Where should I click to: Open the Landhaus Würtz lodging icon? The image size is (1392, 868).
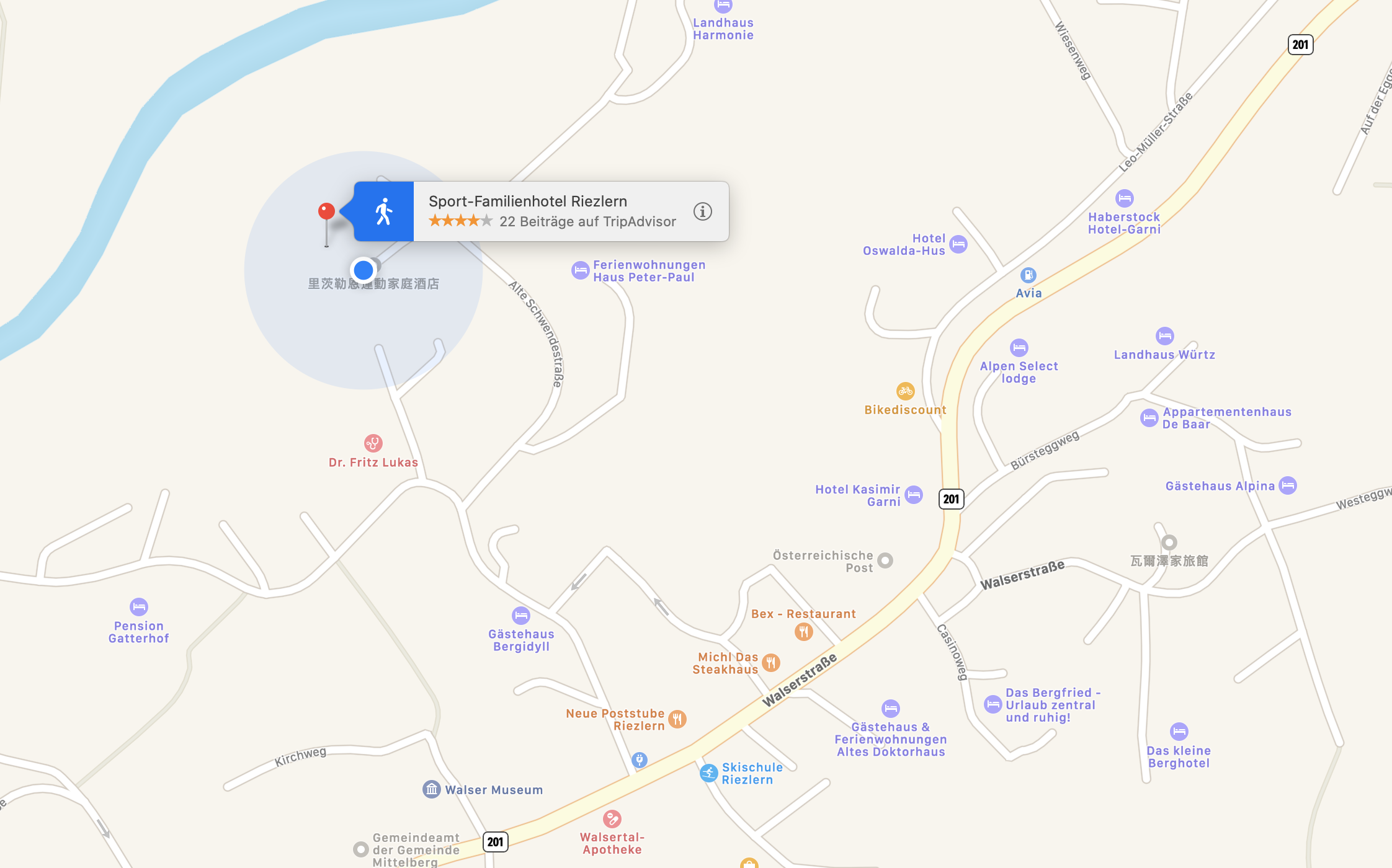click(x=1164, y=335)
